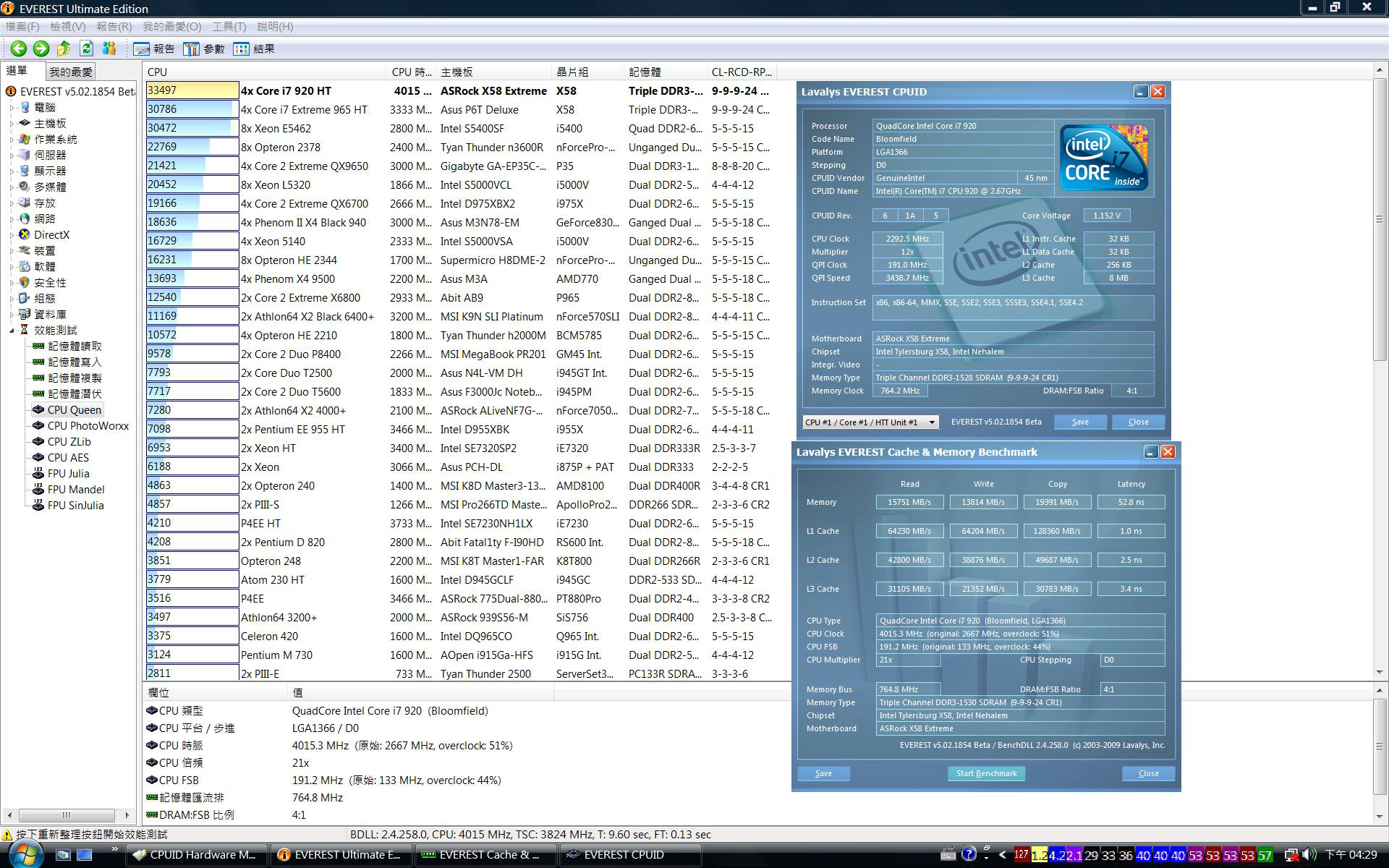Viewport: 1389px width, 868px height.
Task: Open the 檢視(V) view menu
Action: point(67,26)
